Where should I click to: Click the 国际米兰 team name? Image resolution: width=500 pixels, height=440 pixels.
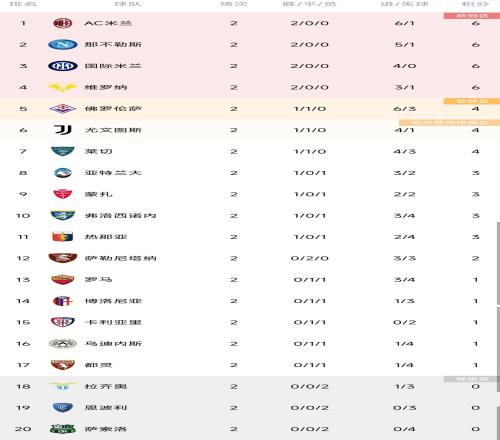(113, 66)
